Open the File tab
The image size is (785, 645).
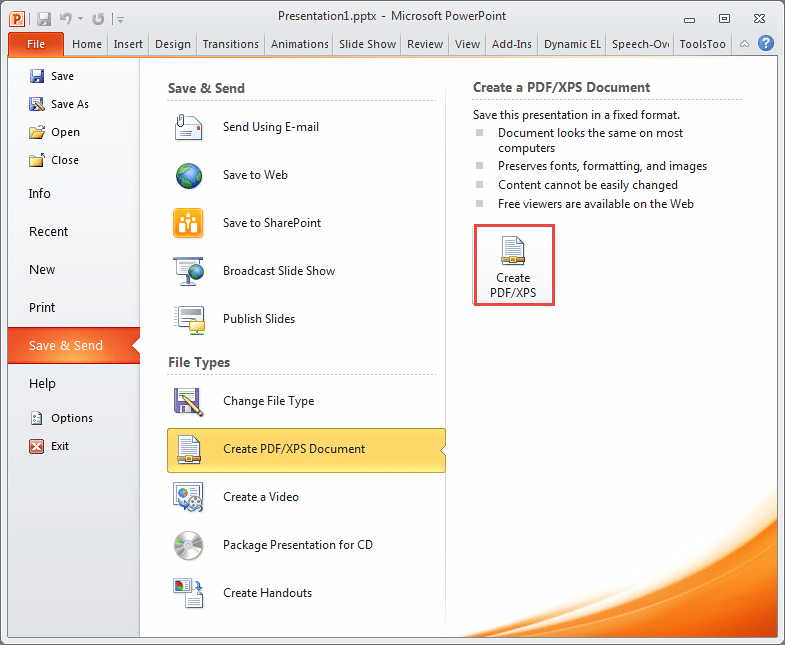36,44
